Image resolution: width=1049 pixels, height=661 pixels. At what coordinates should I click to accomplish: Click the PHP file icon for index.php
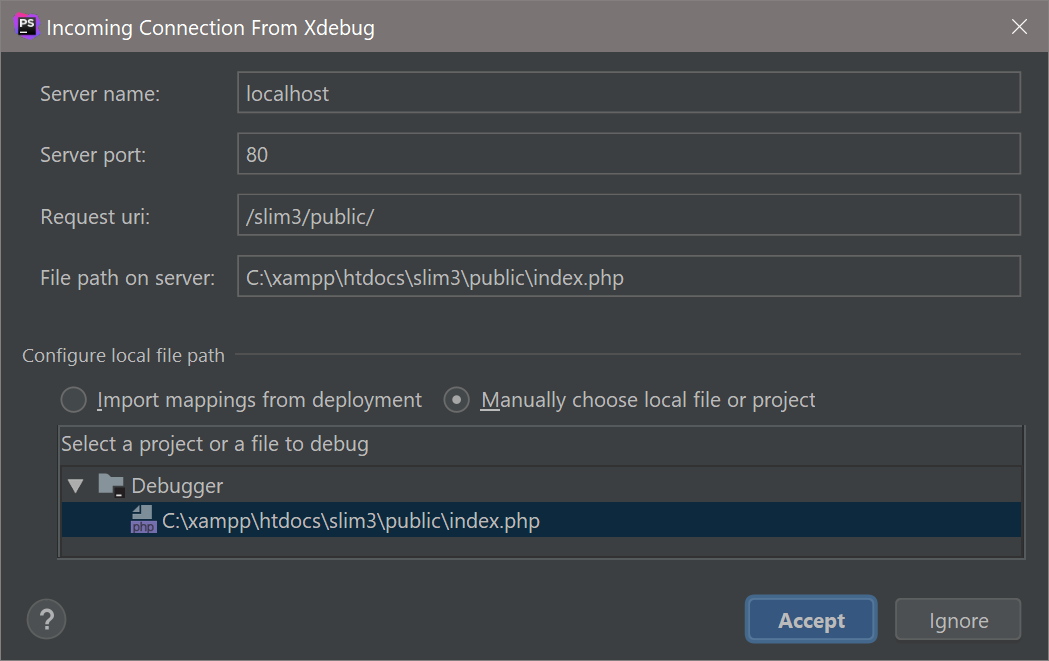(x=143, y=520)
